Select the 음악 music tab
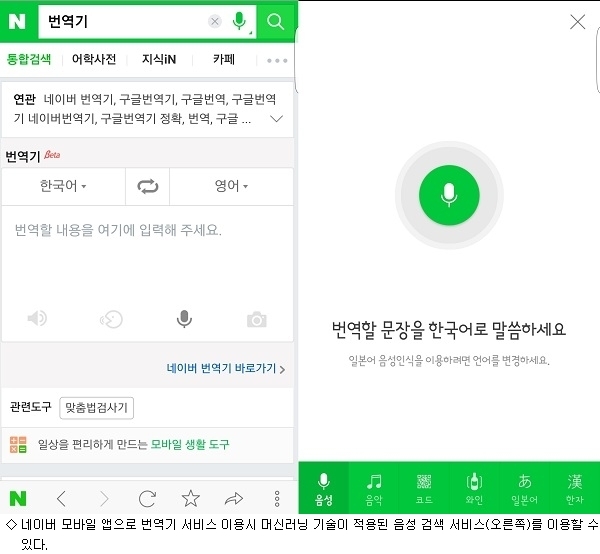600x554 pixels. click(374, 489)
